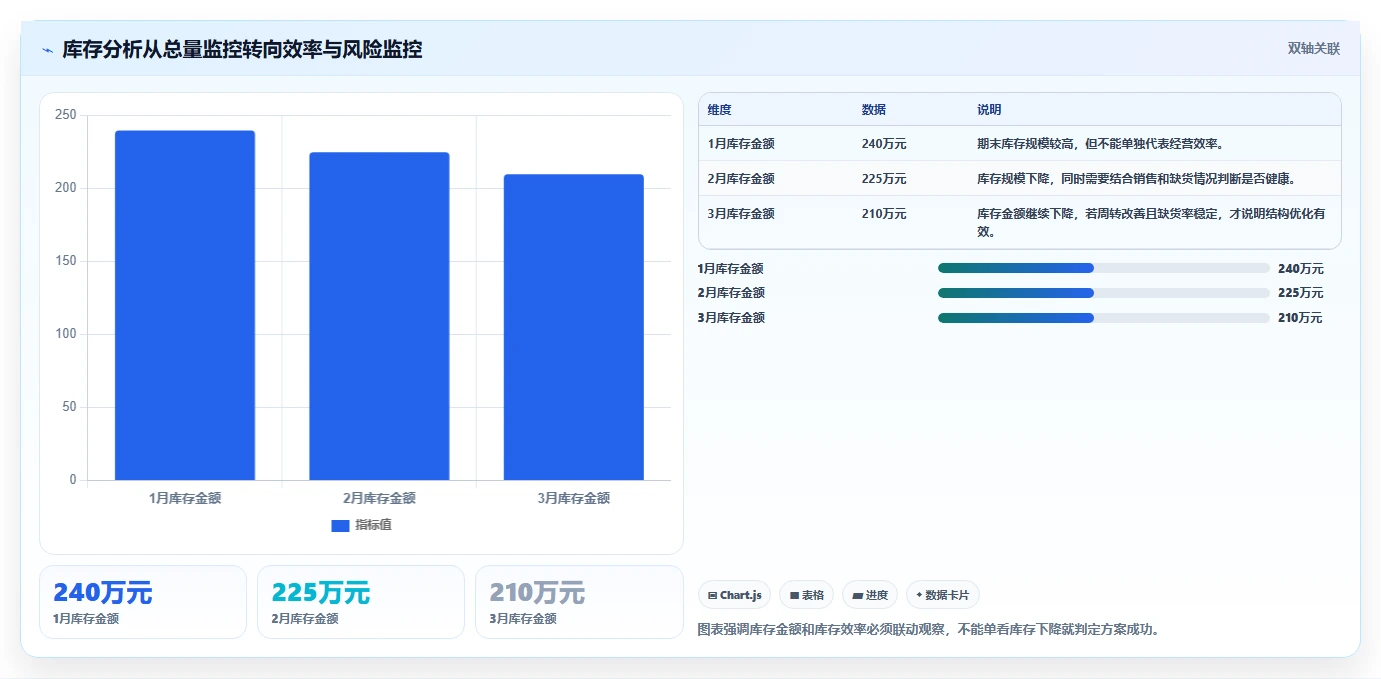Click the 3月库存金额 cell in the table
This screenshot has width=1381, height=679.
click(x=740, y=214)
